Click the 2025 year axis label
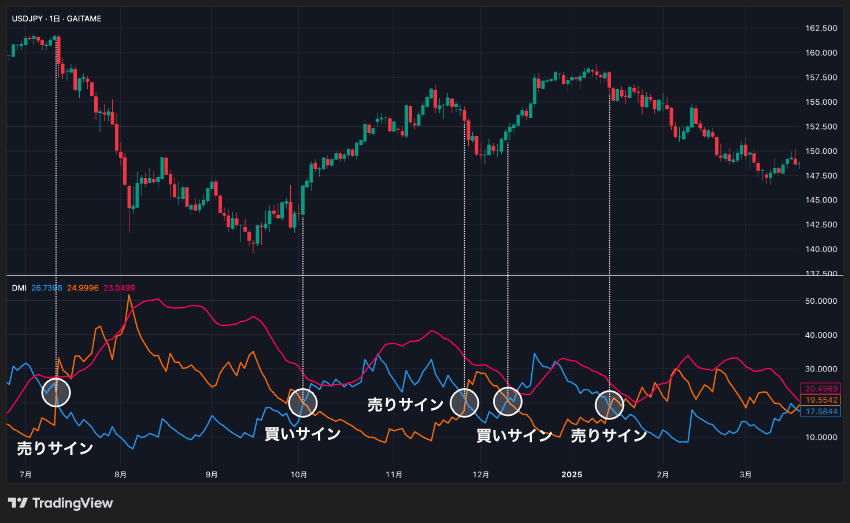 (572, 475)
